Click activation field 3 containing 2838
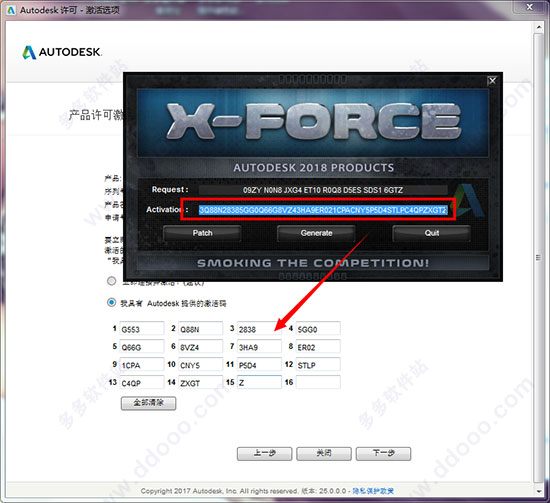 click(259, 329)
